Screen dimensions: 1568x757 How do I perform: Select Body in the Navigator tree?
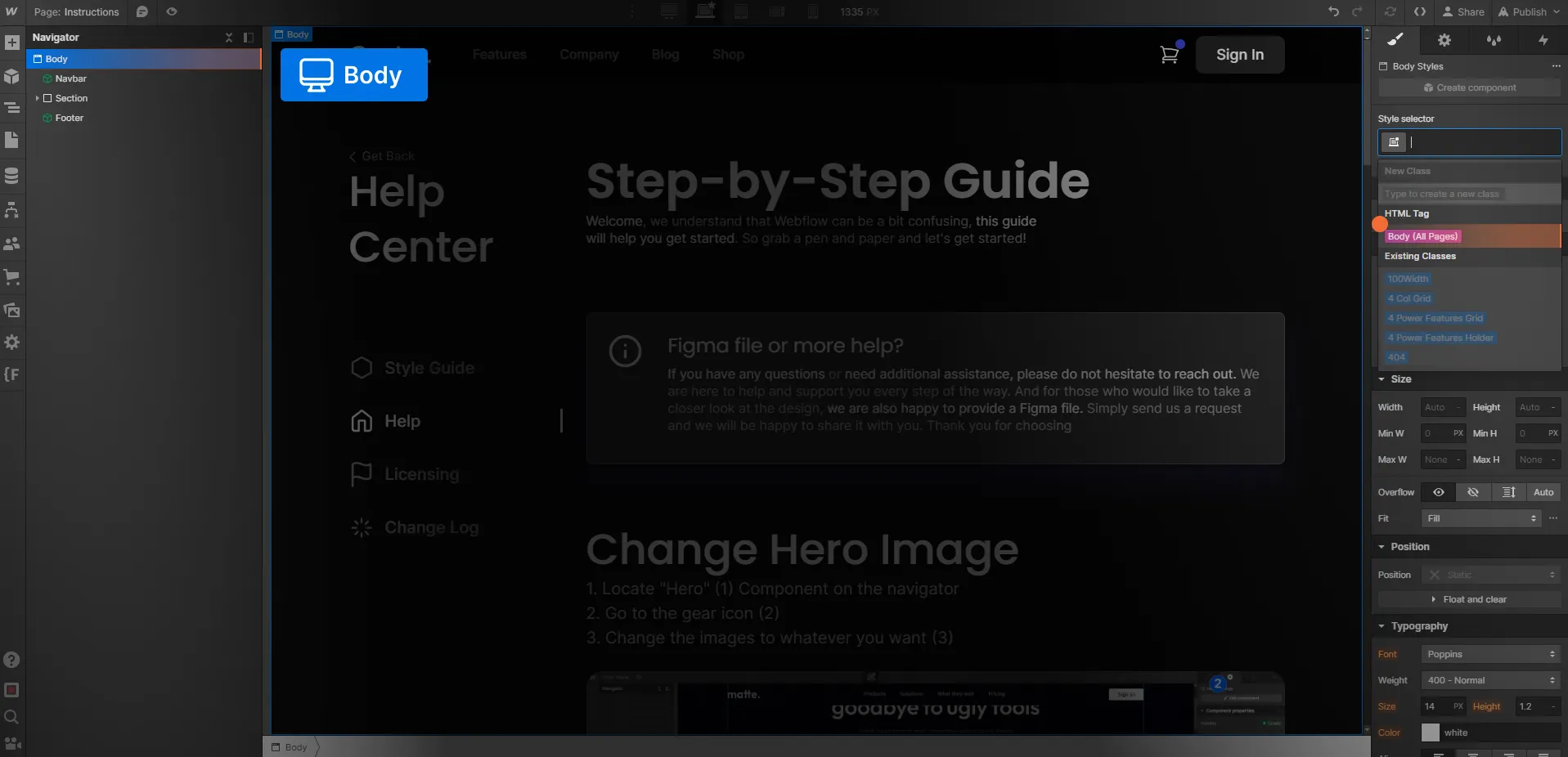point(144,59)
